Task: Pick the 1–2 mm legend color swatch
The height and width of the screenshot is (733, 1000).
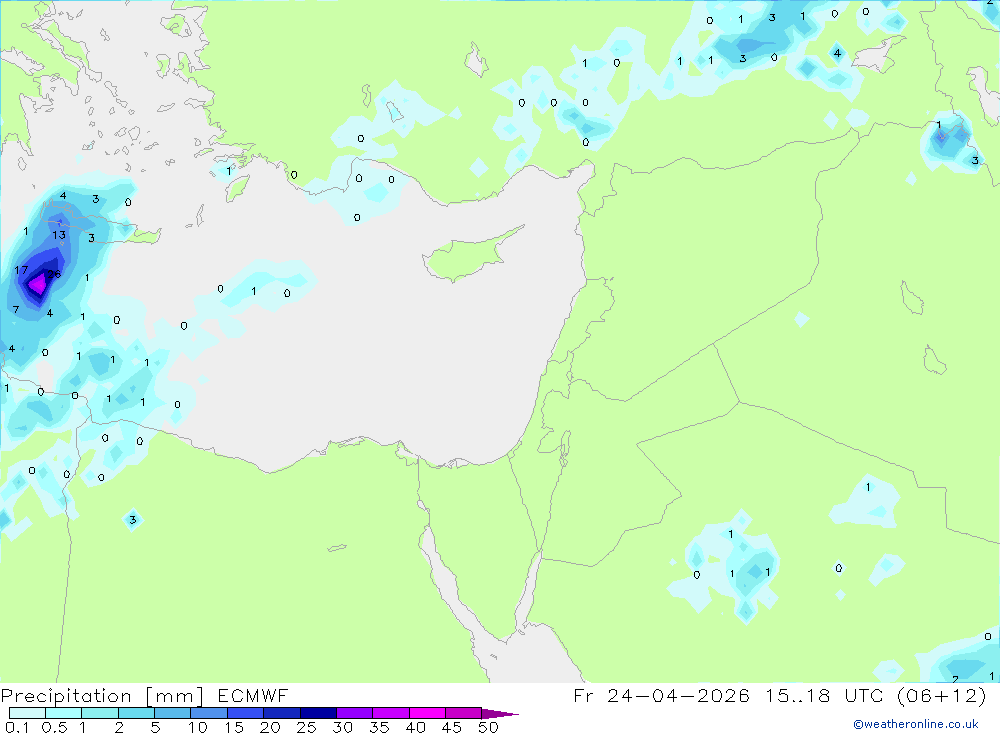Action: tap(99, 713)
